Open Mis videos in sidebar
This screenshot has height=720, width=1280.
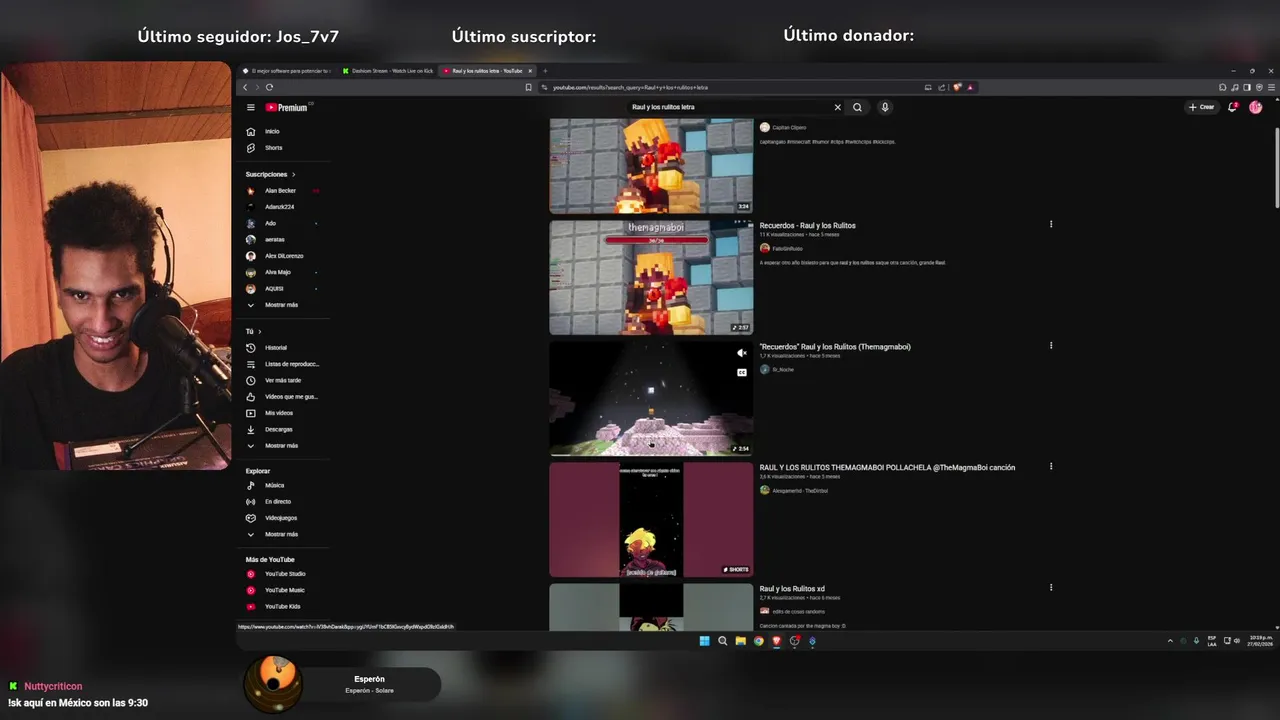pos(278,413)
